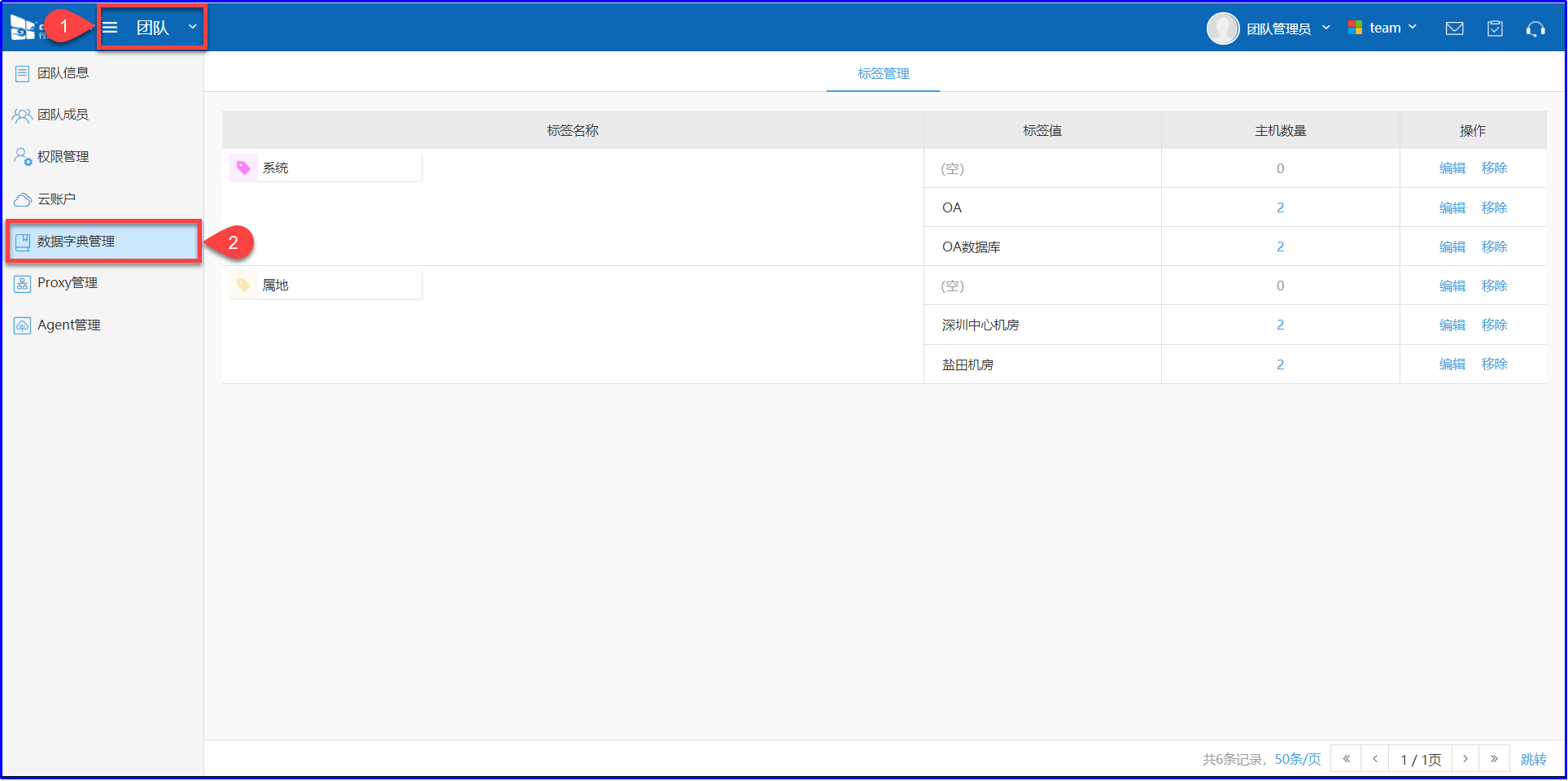This screenshot has height=781, width=1568.
Task: Click 移除 for the 盐田机房 tag value
Action: pos(1494,364)
